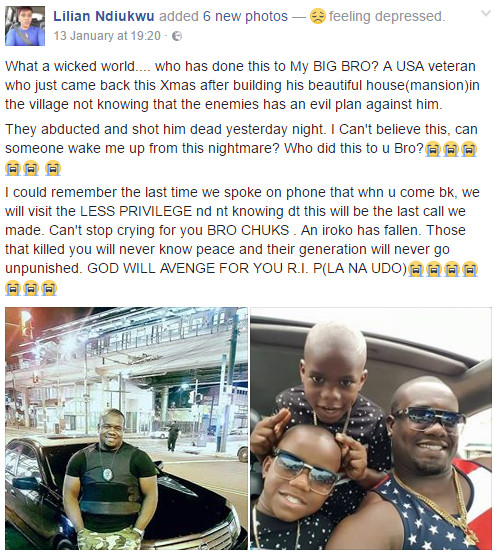494x552 pixels.
Task: Click isolated crying emoji below 'someone wake me'
Action: point(53,168)
